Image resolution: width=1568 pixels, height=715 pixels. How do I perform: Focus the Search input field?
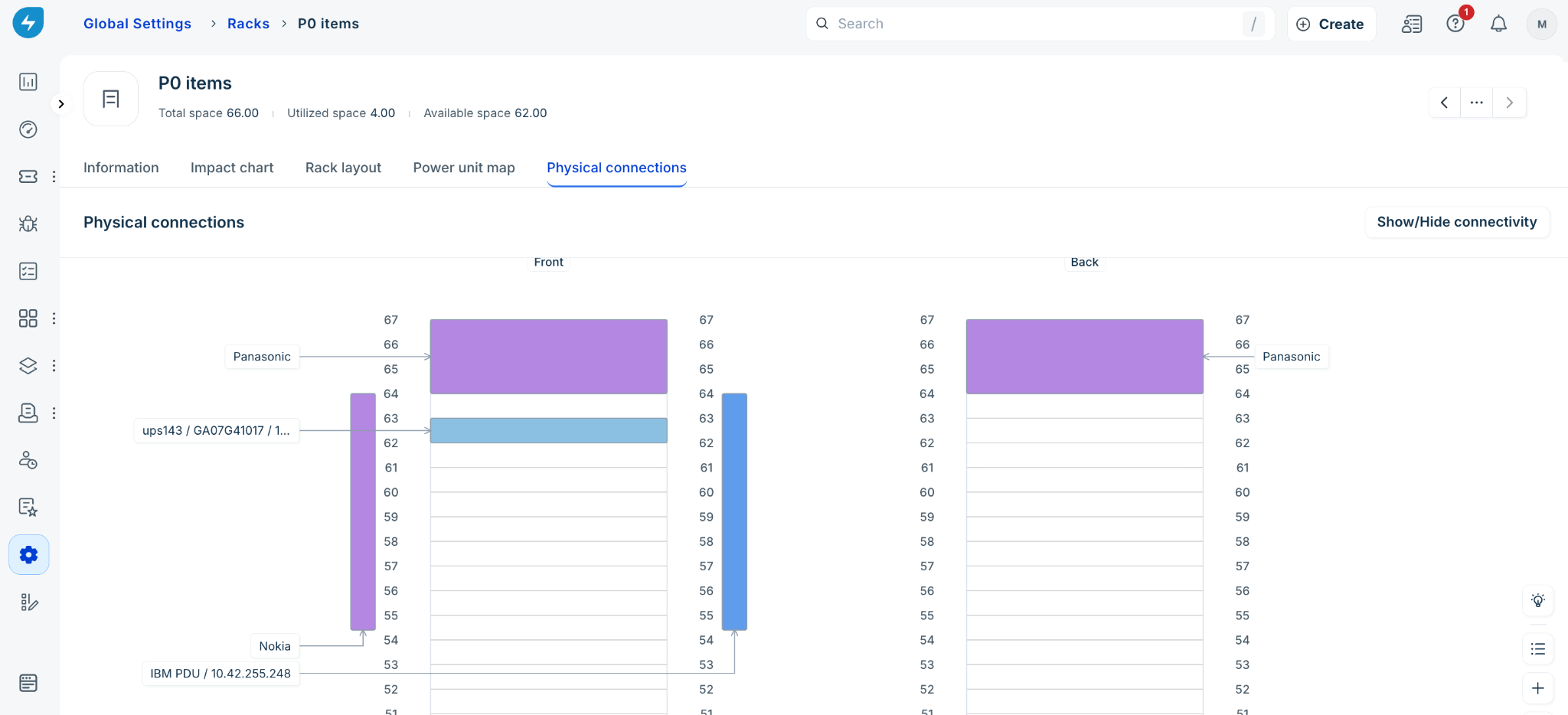pyautogui.click(x=1040, y=24)
